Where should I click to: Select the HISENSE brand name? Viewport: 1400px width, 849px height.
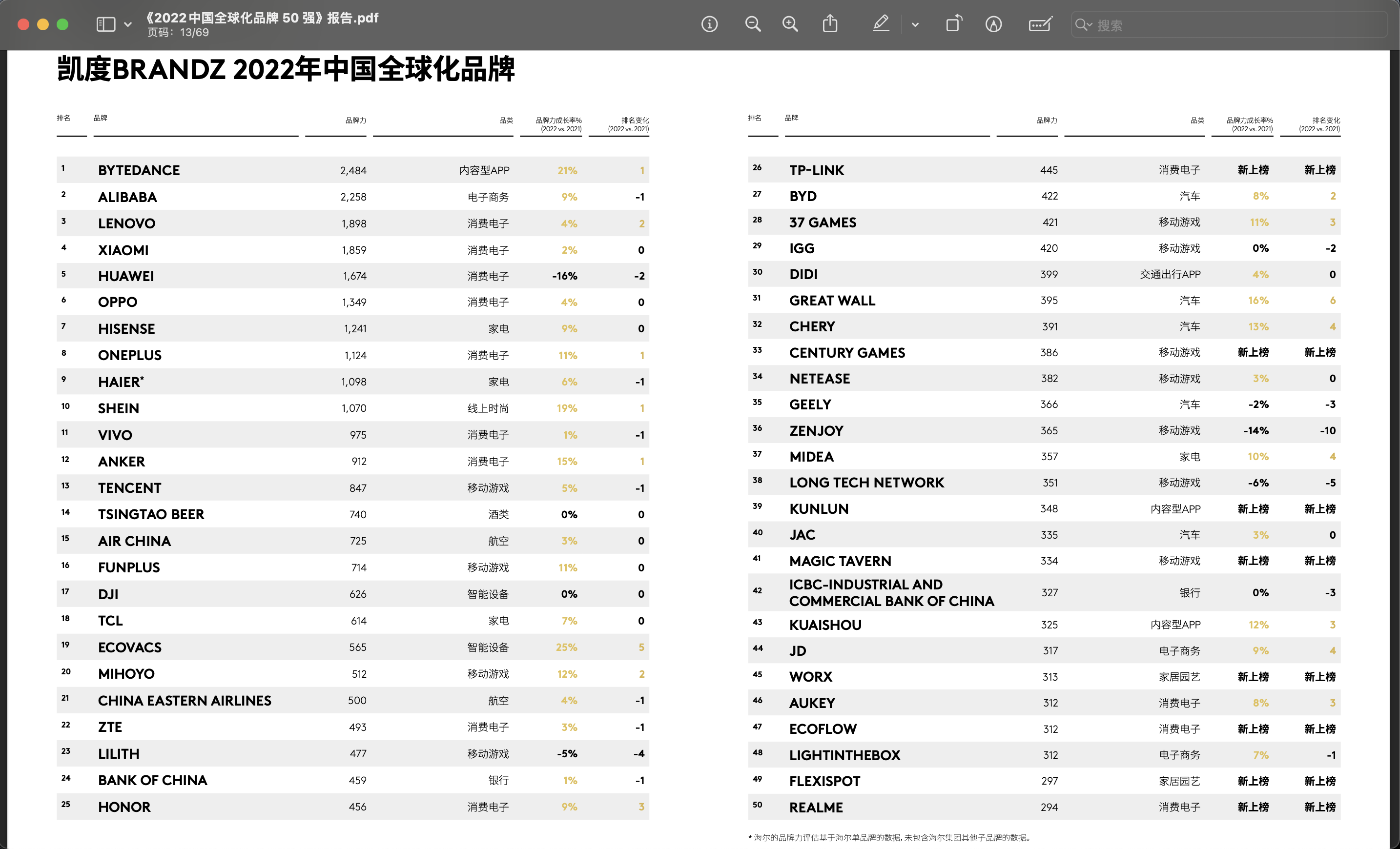[126, 329]
